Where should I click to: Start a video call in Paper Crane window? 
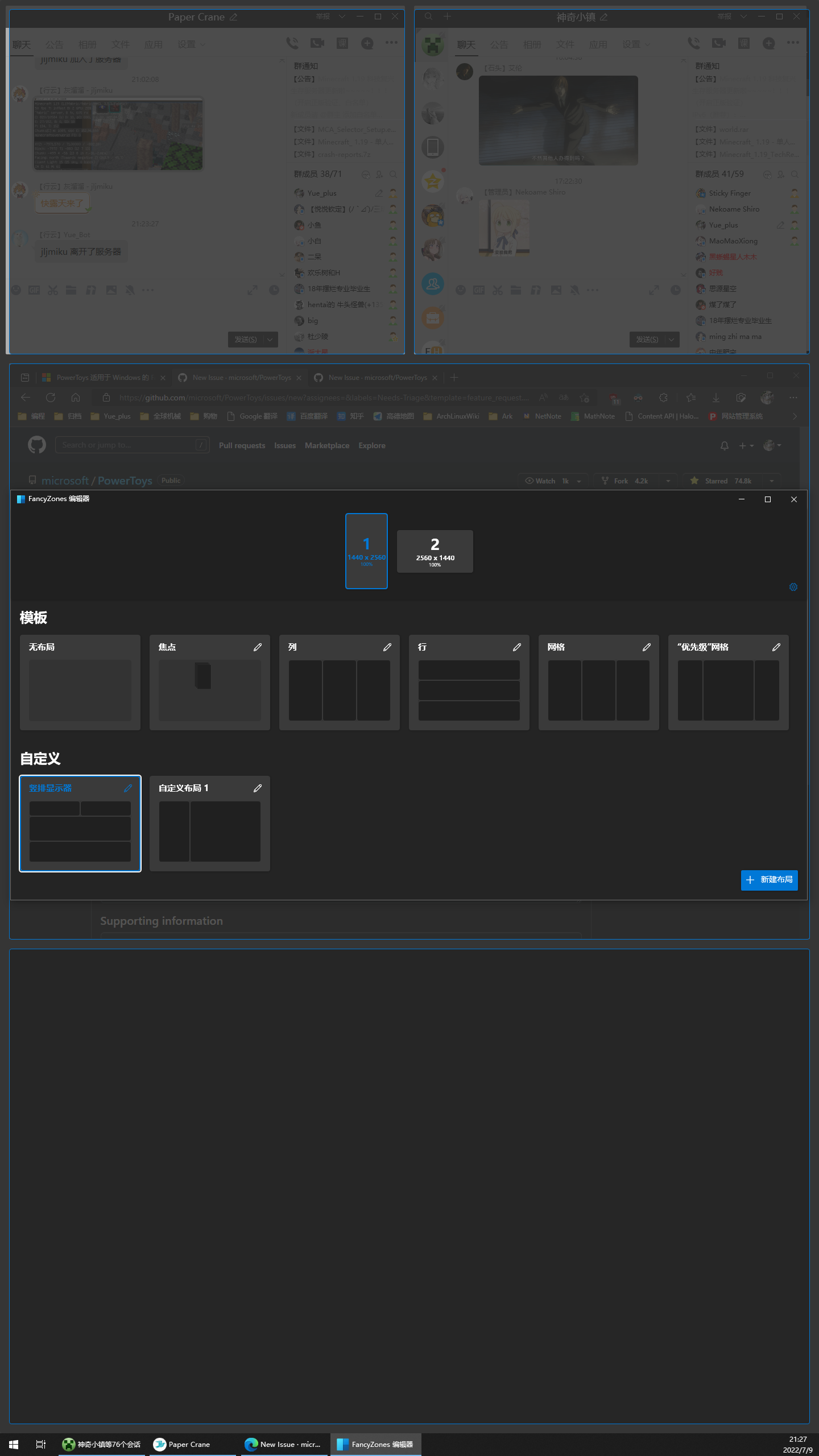pos(317,43)
